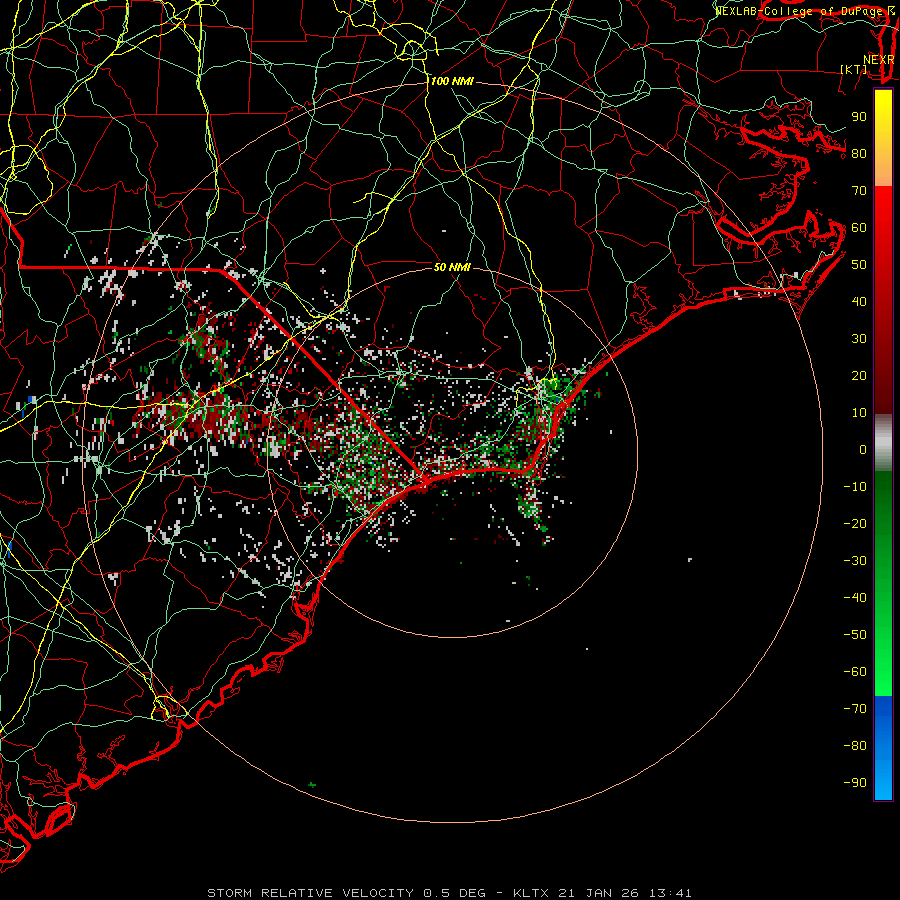Image resolution: width=900 pixels, height=900 pixels.
Task: Click the "[KT]" units label
Action: pyautogui.click(x=854, y=69)
